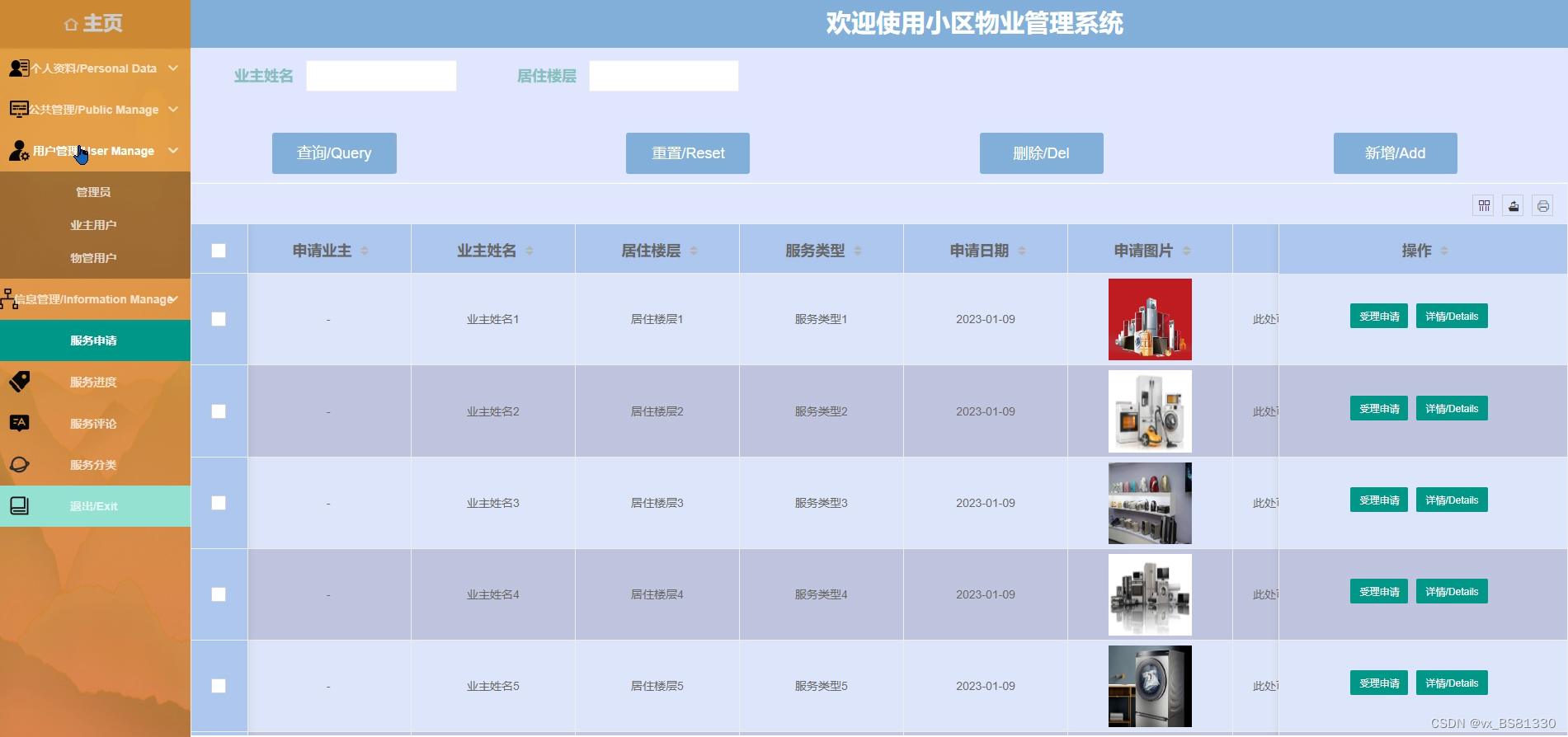Image resolution: width=1568 pixels, height=737 pixels.
Task: Open the washing machine image in row 5
Action: point(1150,686)
